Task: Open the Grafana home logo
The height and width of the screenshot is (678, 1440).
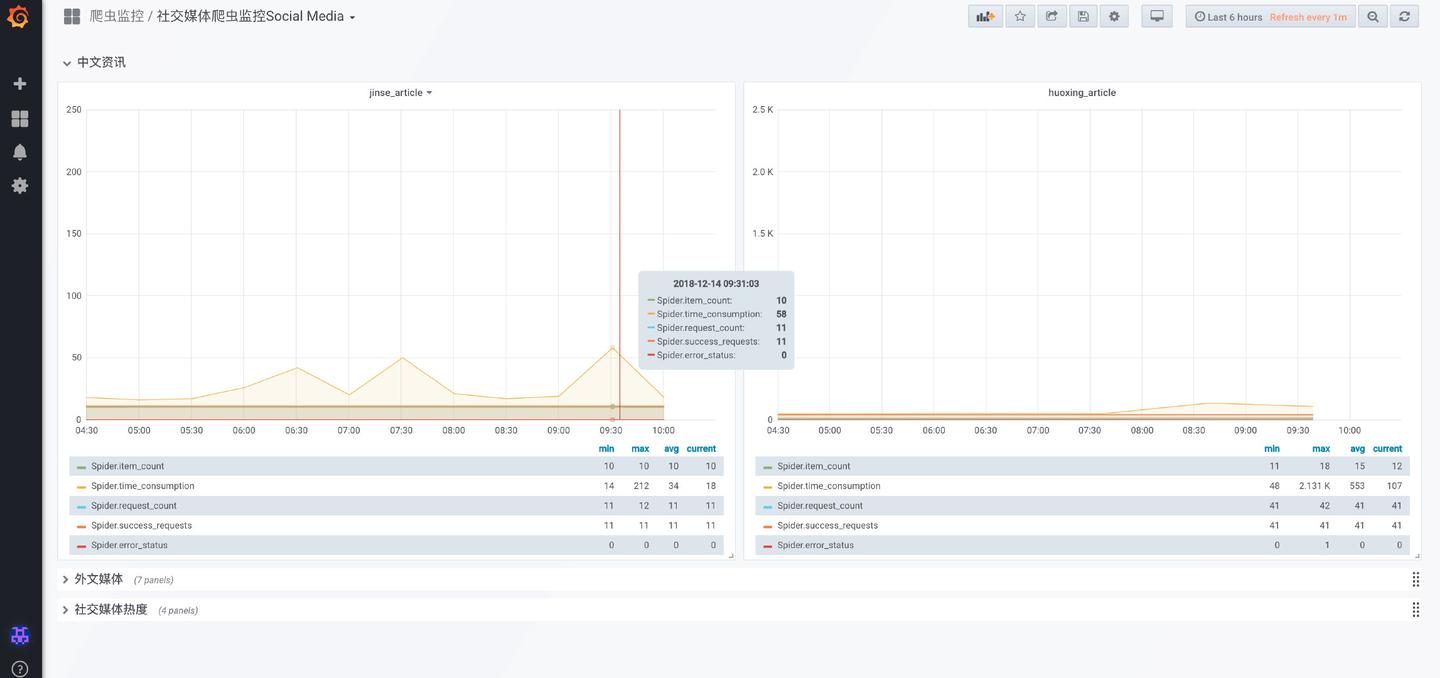Action: (x=18, y=17)
